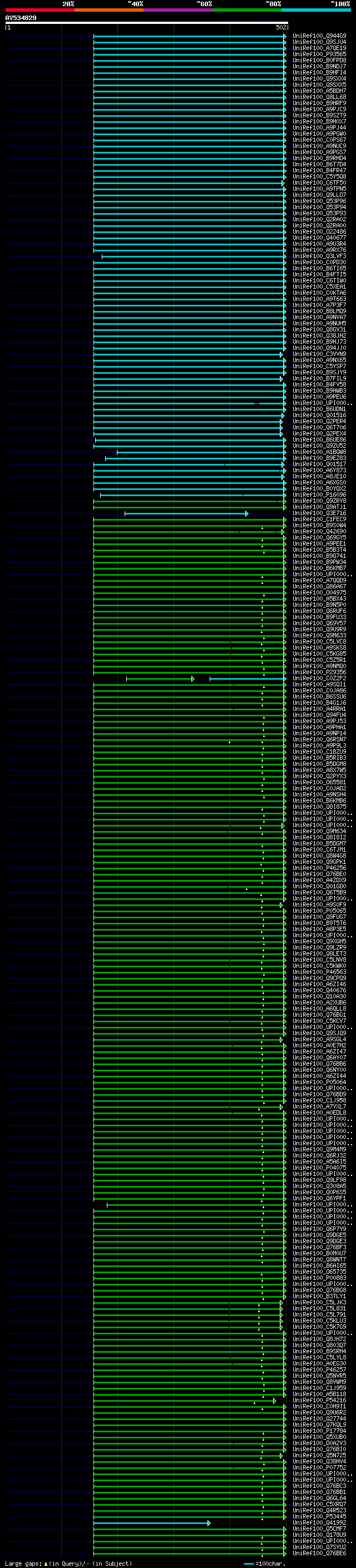Select the UniRef100_B4FR47 label
Viewport: 356px width, 1568px height.
(x=319, y=170)
